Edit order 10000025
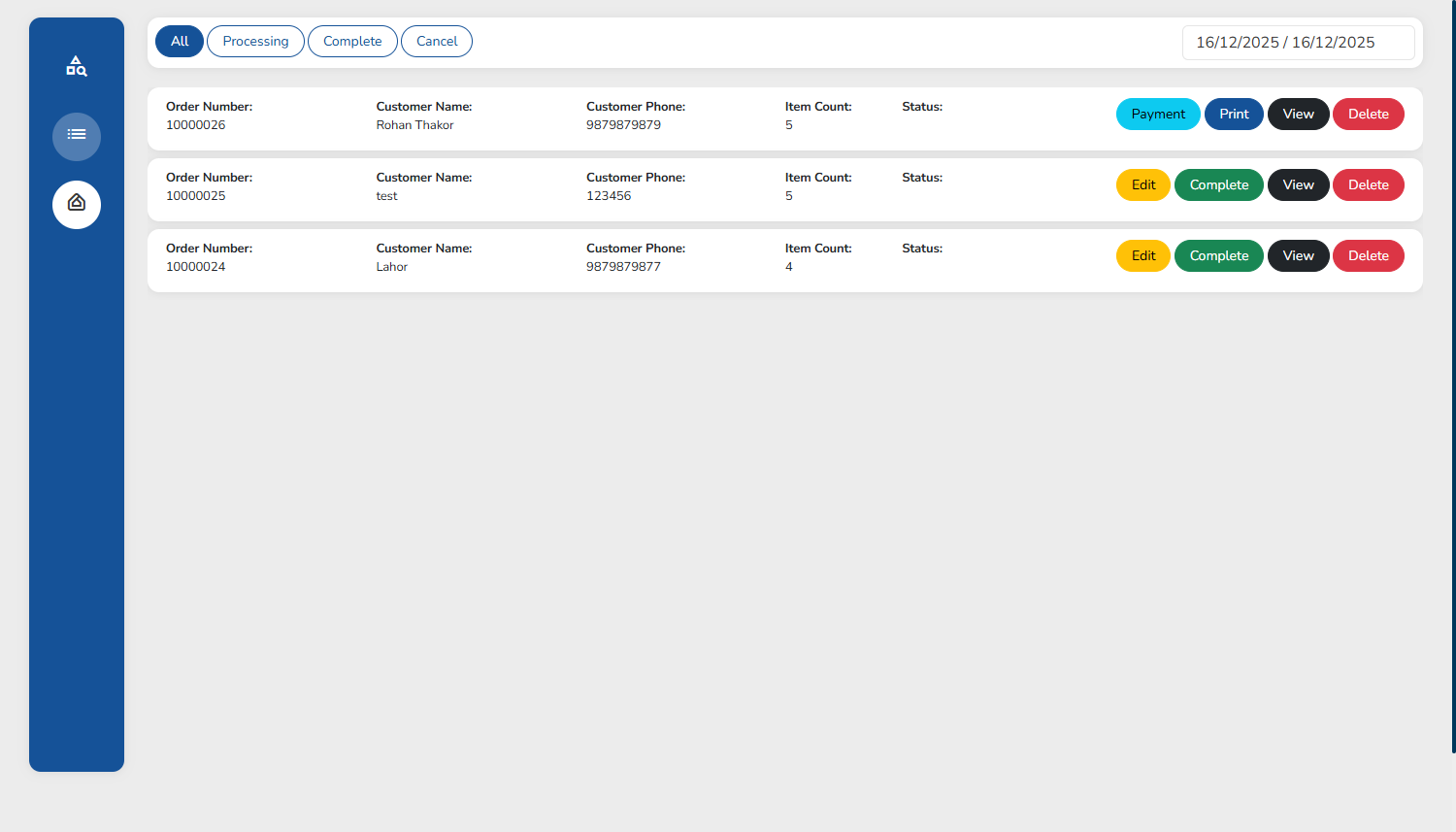Screen dimensions: 1456x832 (1143, 185)
